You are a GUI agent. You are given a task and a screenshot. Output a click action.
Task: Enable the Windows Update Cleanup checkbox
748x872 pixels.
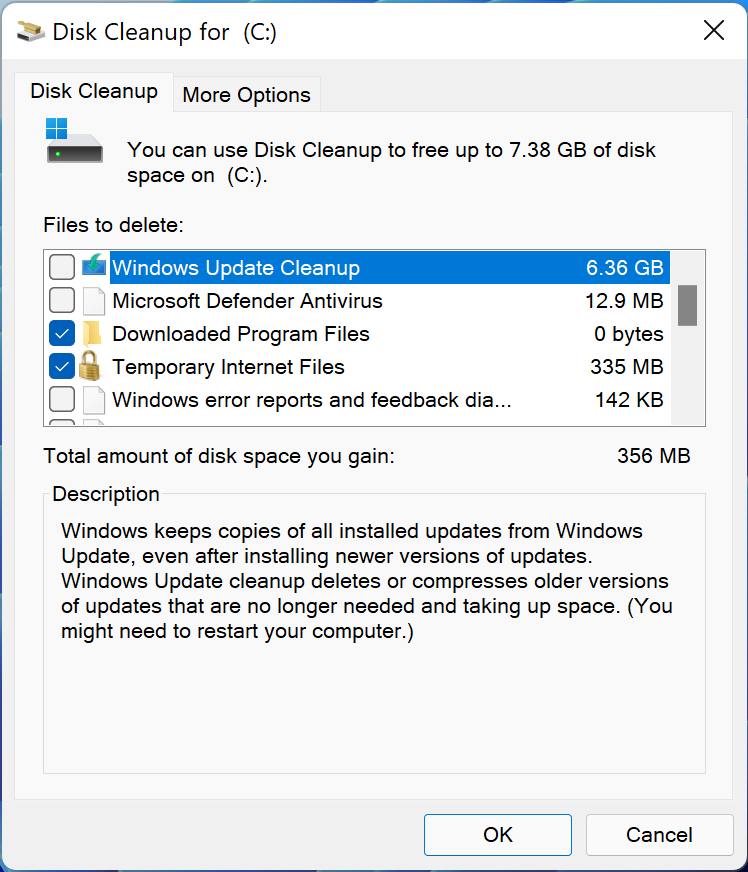click(61, 267)
